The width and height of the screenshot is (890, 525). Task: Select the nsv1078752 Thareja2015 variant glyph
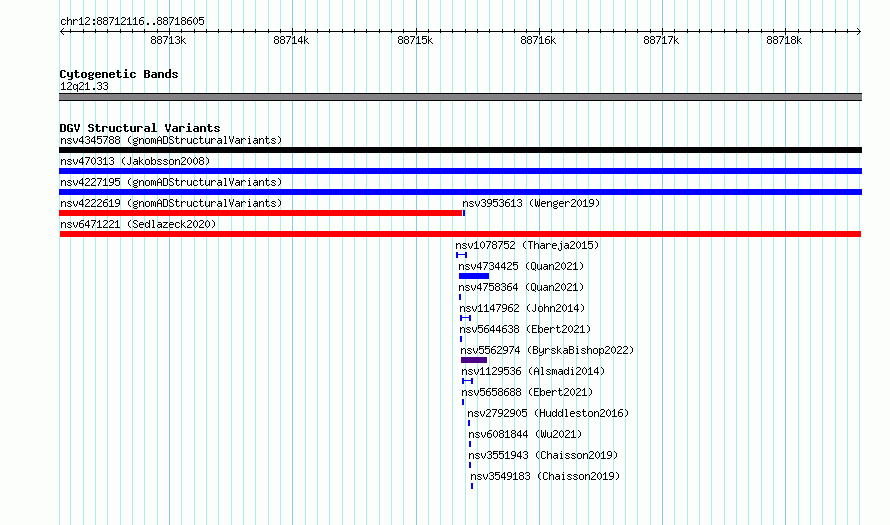(461, 255)
